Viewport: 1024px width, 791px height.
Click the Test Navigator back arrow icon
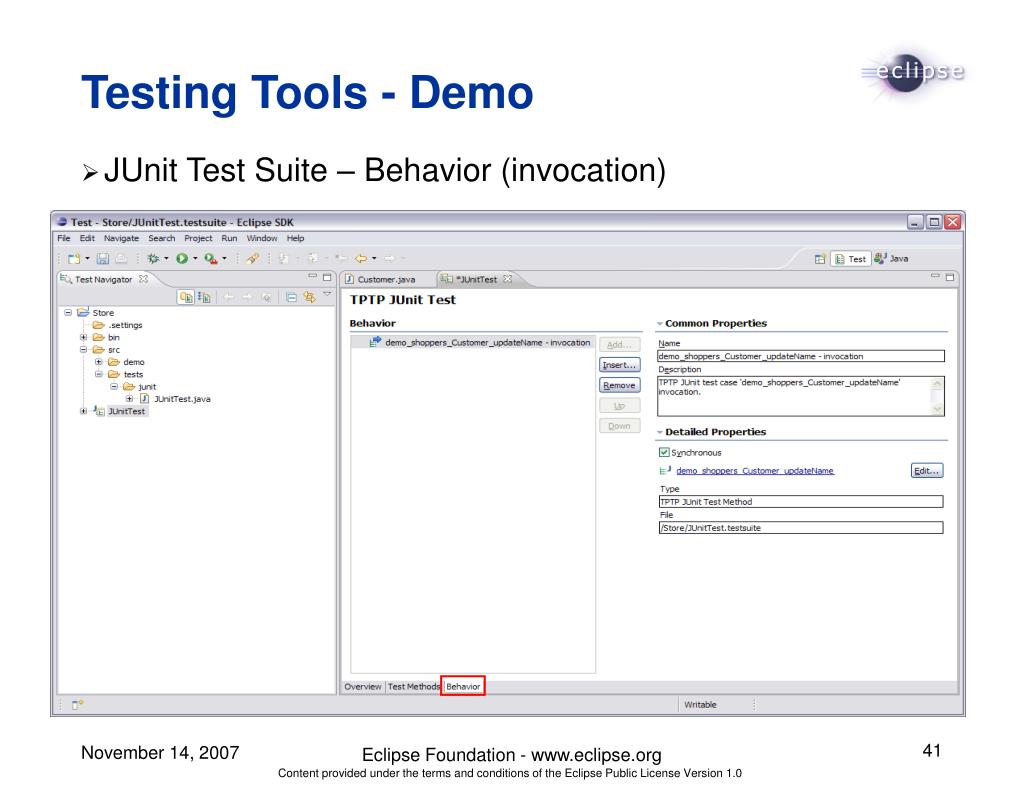229,297
